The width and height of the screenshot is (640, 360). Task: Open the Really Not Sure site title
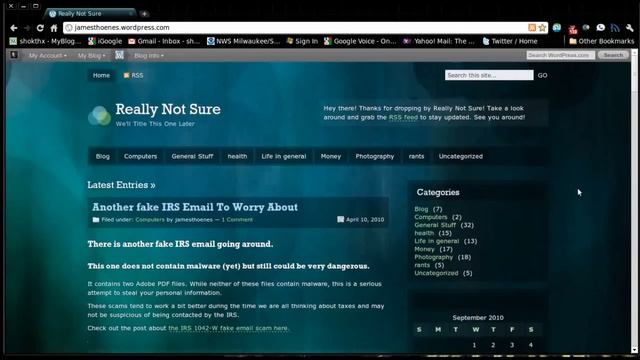[168, 109]
